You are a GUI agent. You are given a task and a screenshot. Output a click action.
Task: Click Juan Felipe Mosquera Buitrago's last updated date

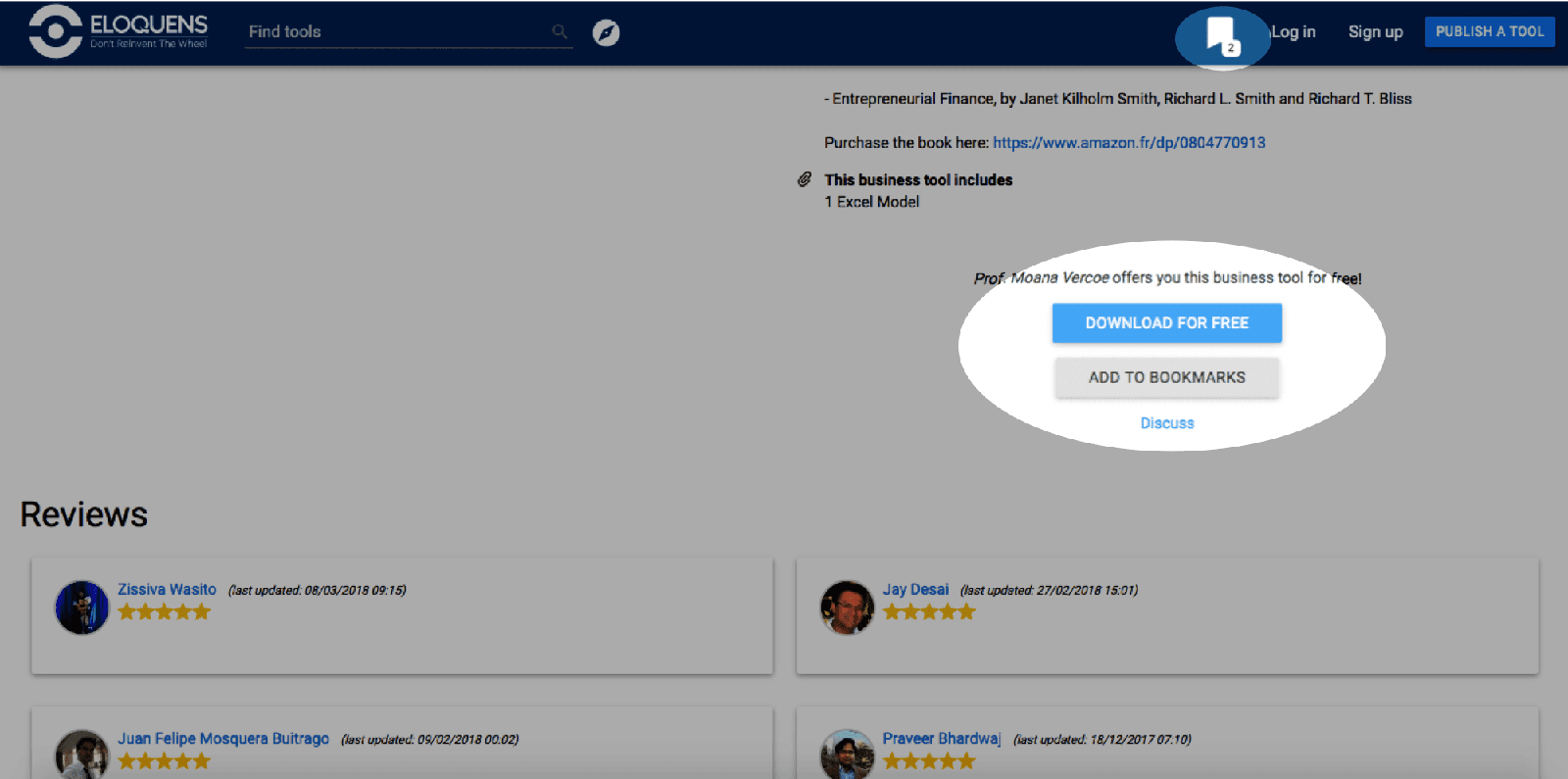[430, 739]
